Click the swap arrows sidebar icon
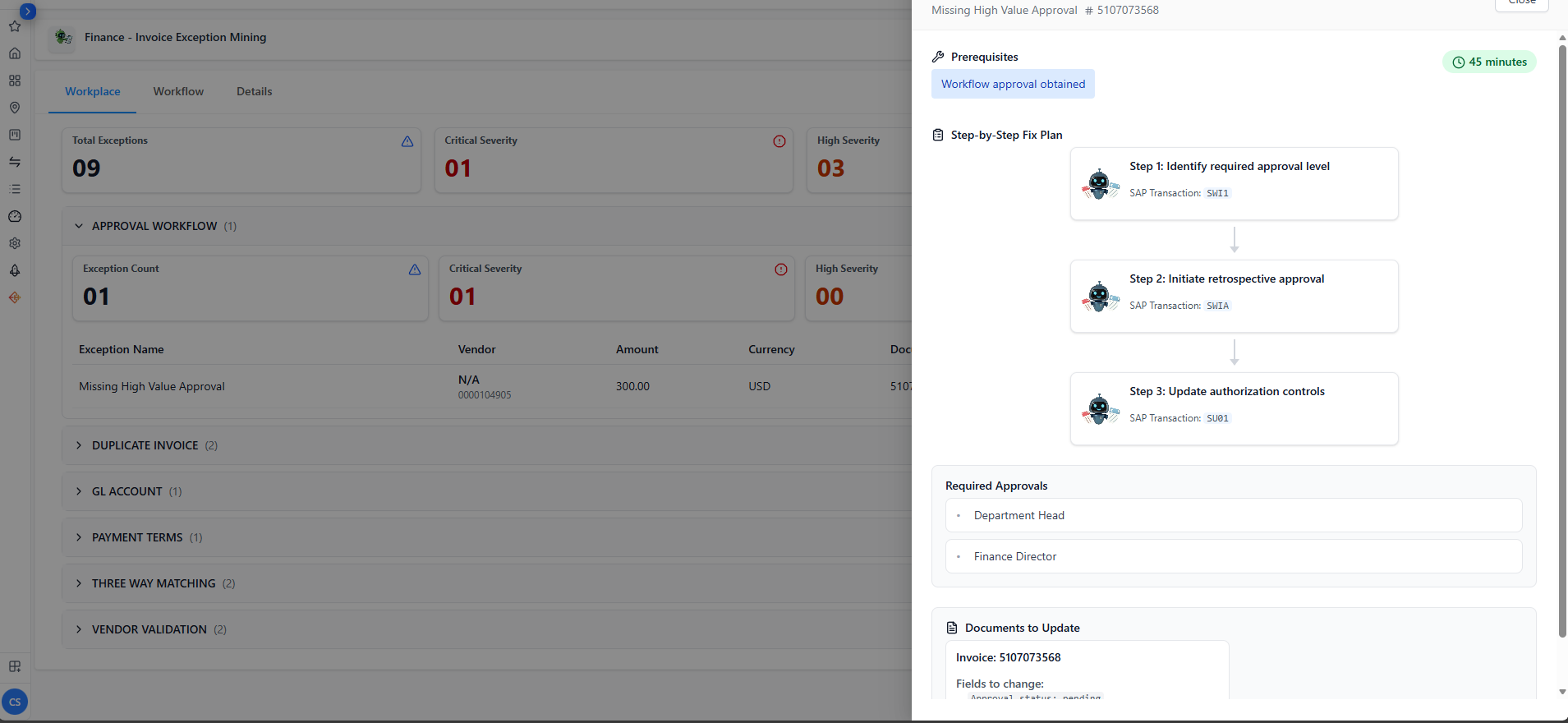This screenshot has width=1568, height=723. point(15,162)
